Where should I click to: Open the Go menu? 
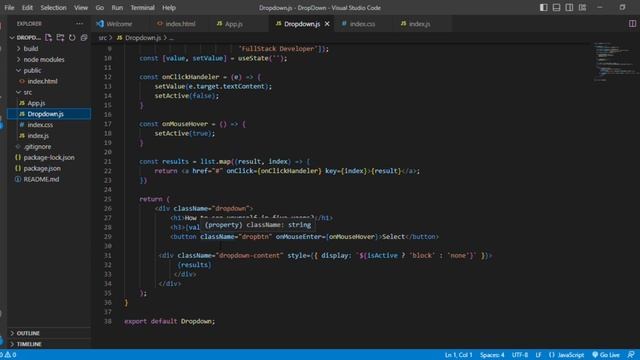tap(100, 8)
